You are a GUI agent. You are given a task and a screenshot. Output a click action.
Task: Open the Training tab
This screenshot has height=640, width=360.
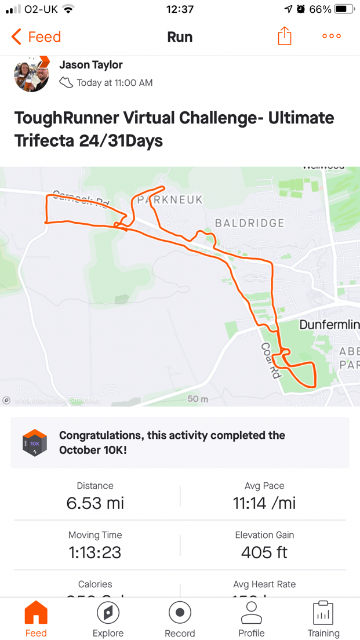pos(323,619)
